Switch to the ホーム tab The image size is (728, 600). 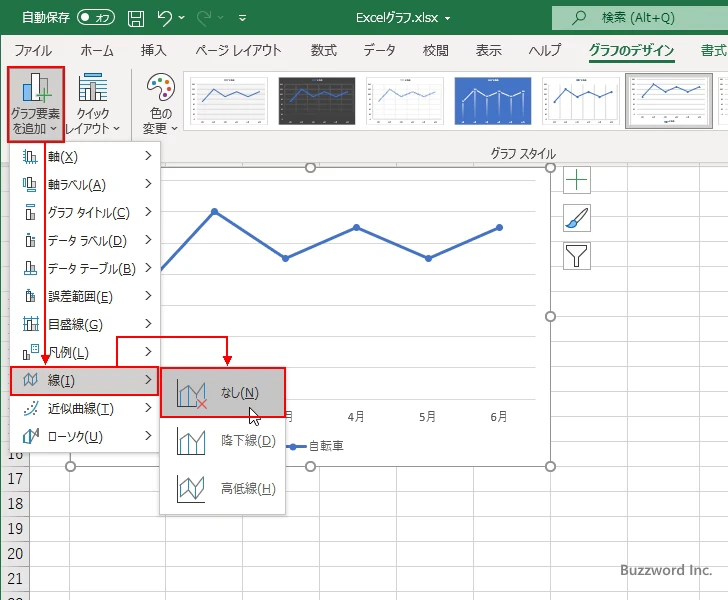97,50
